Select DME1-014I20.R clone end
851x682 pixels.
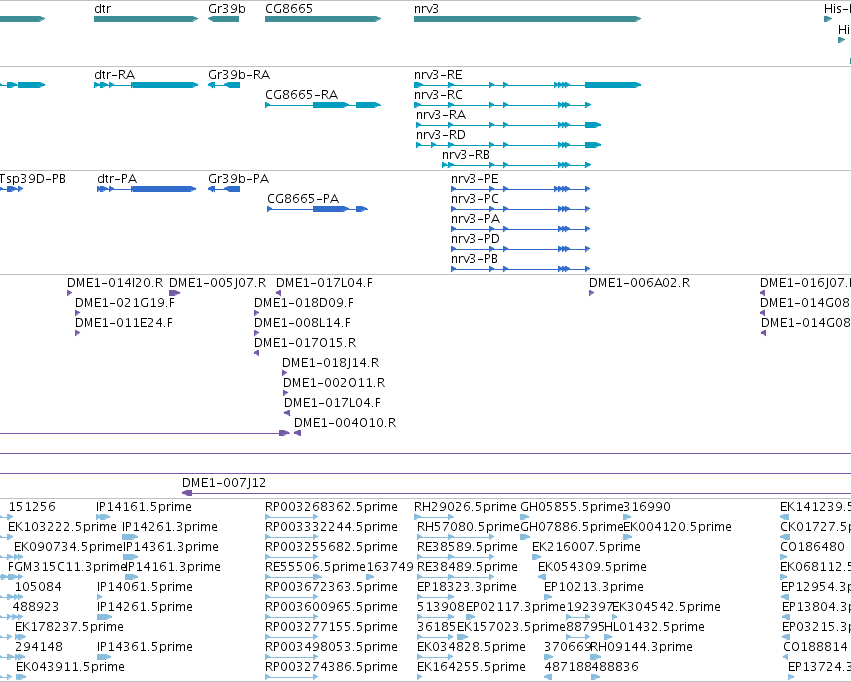coord(115,283)
